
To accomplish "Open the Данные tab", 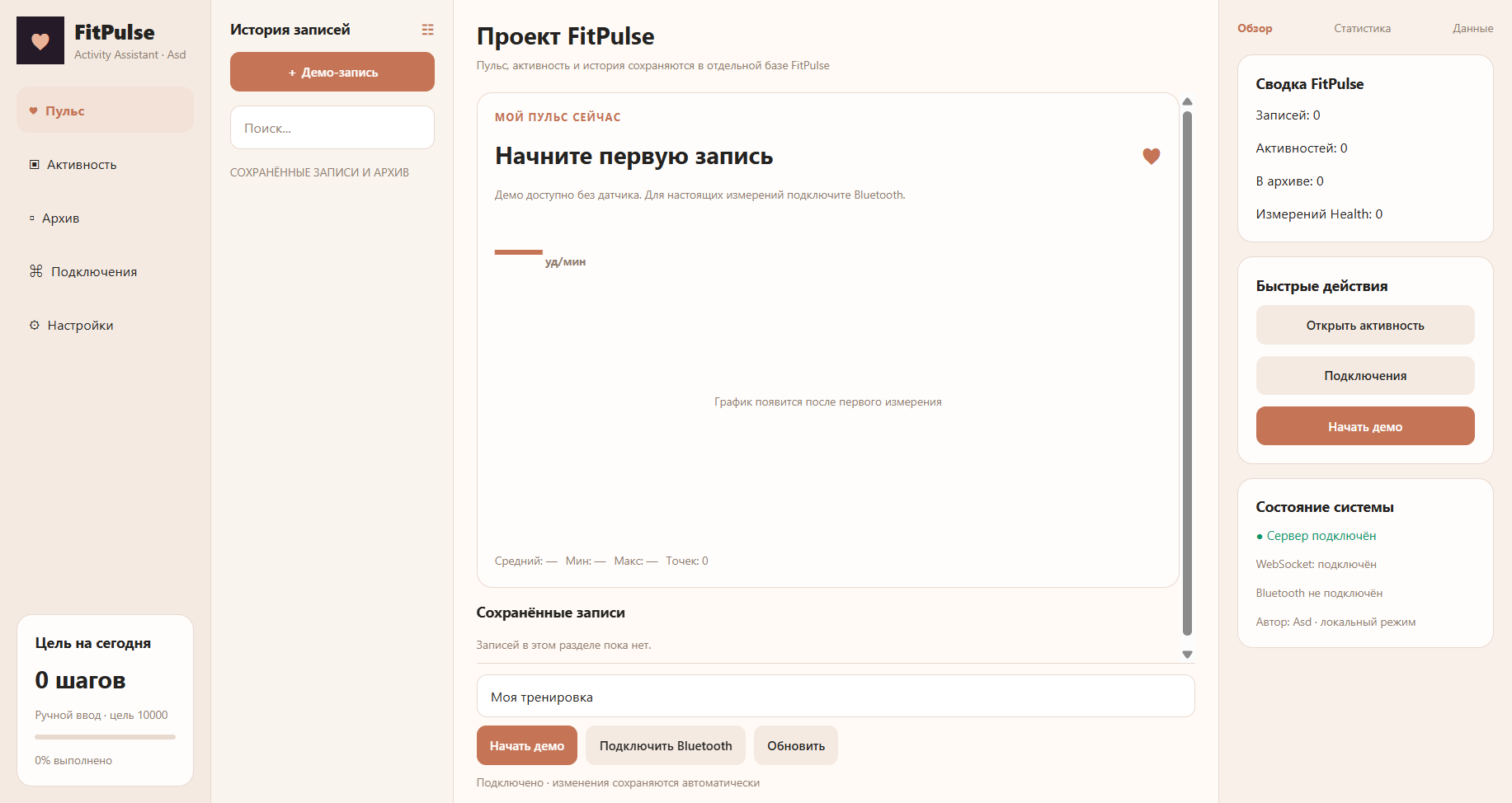I will (x=1472, y=28).
